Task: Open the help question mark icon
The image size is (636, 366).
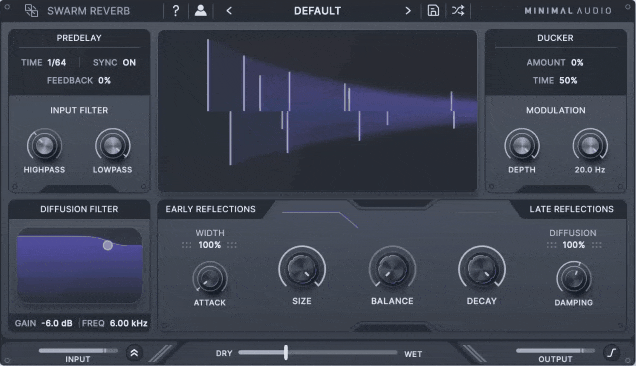Action: pos(176,11)
